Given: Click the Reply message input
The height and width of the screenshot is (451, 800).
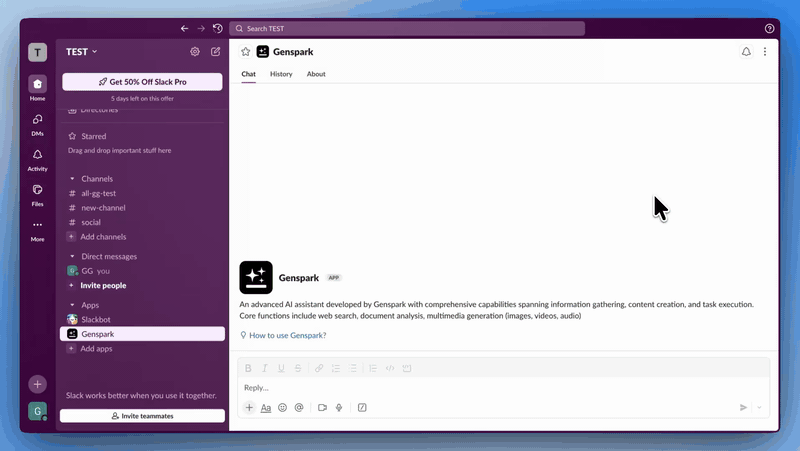Looking at the screenshot, I should coord(504,388).
